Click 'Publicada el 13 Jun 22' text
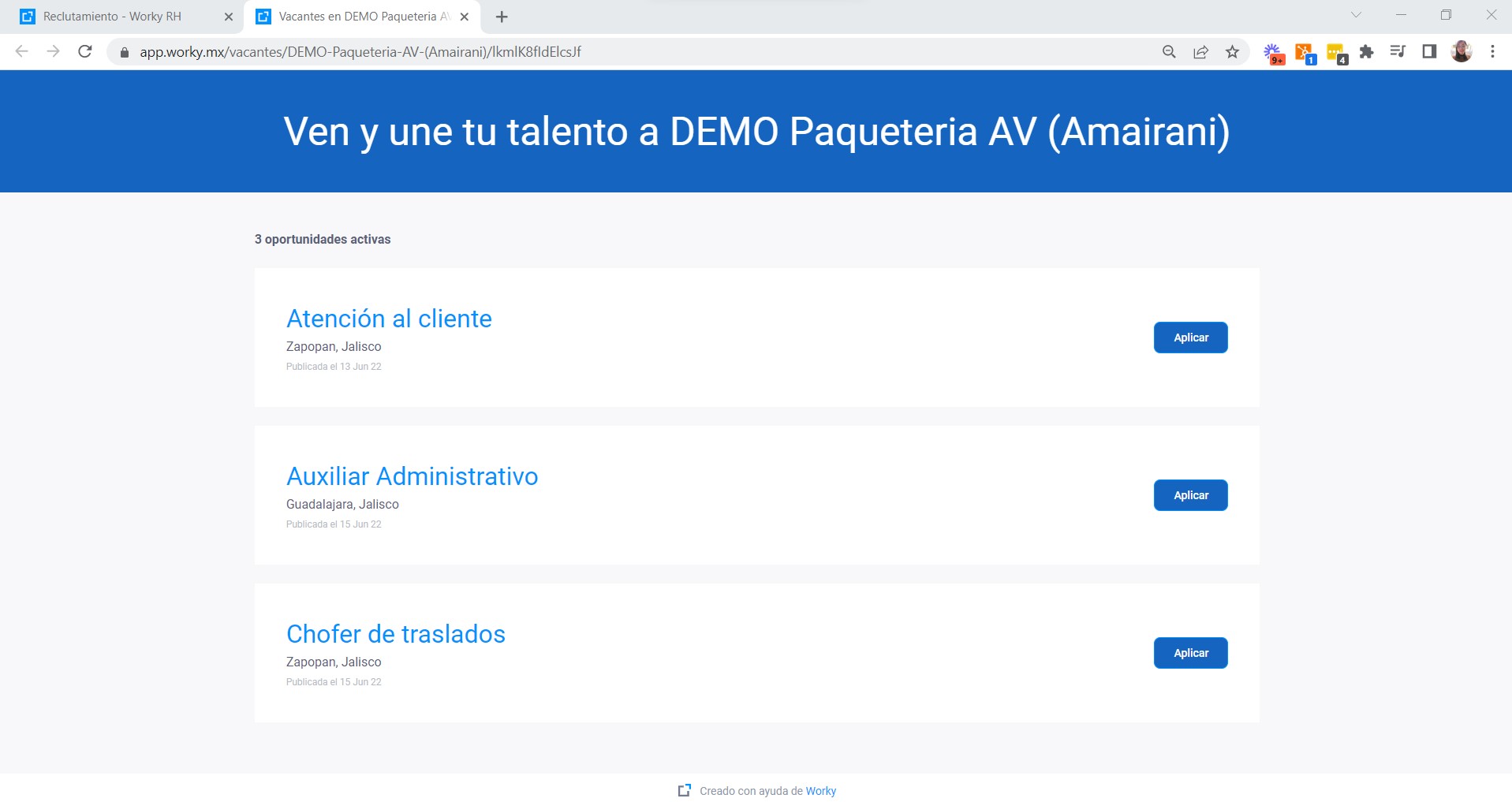Image resolution: width=1512 pixels, height=802 pixels. coord(334,367)
